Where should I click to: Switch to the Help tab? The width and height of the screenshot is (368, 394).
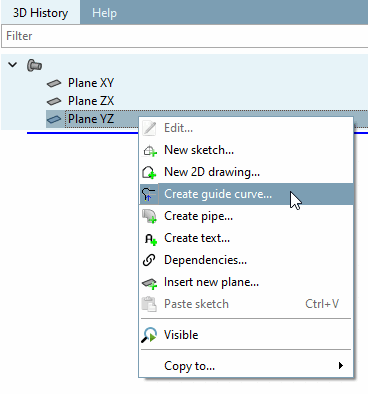(104, 13)
